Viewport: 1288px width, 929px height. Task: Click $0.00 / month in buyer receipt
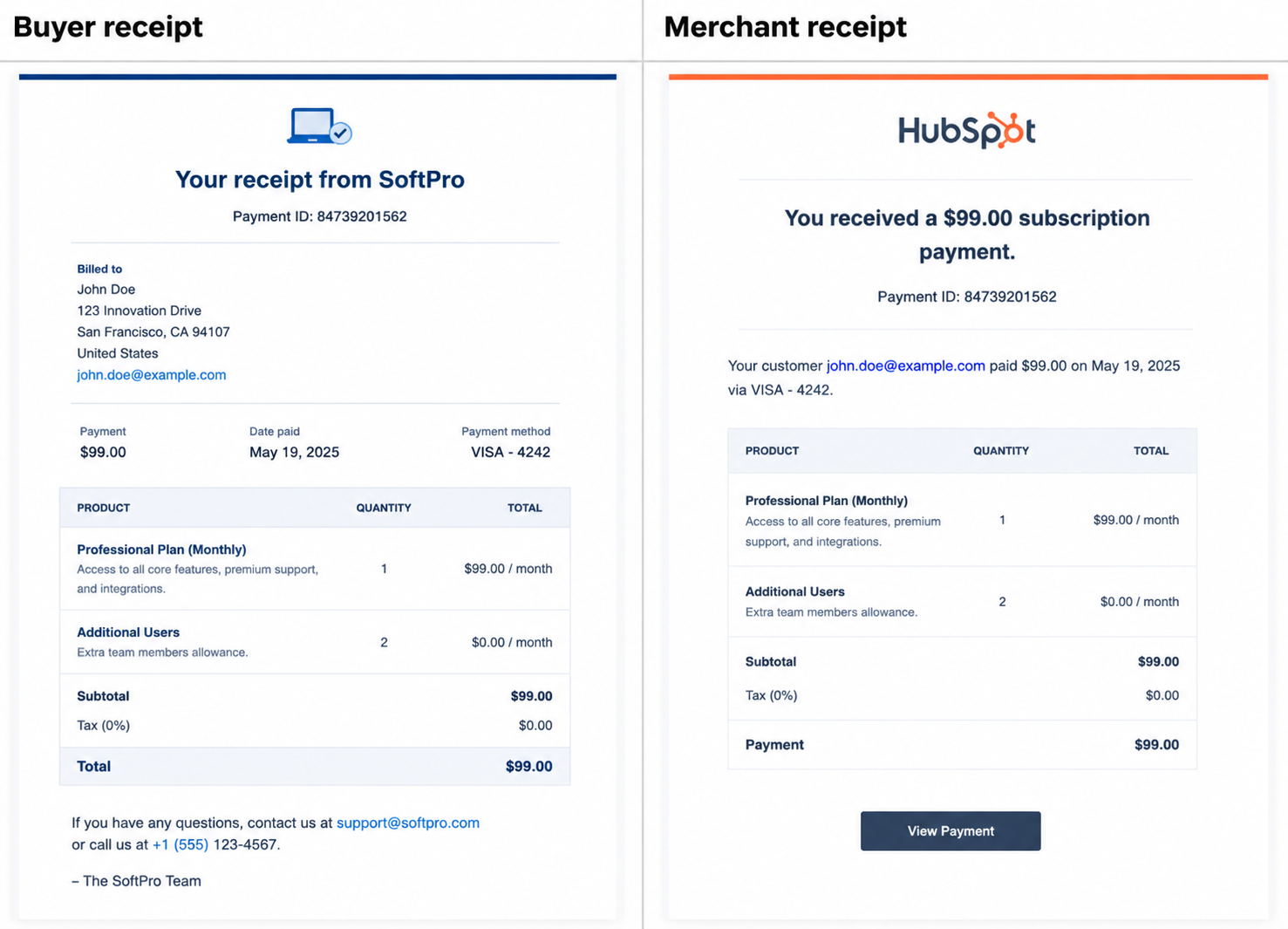[x=512, y=642]
